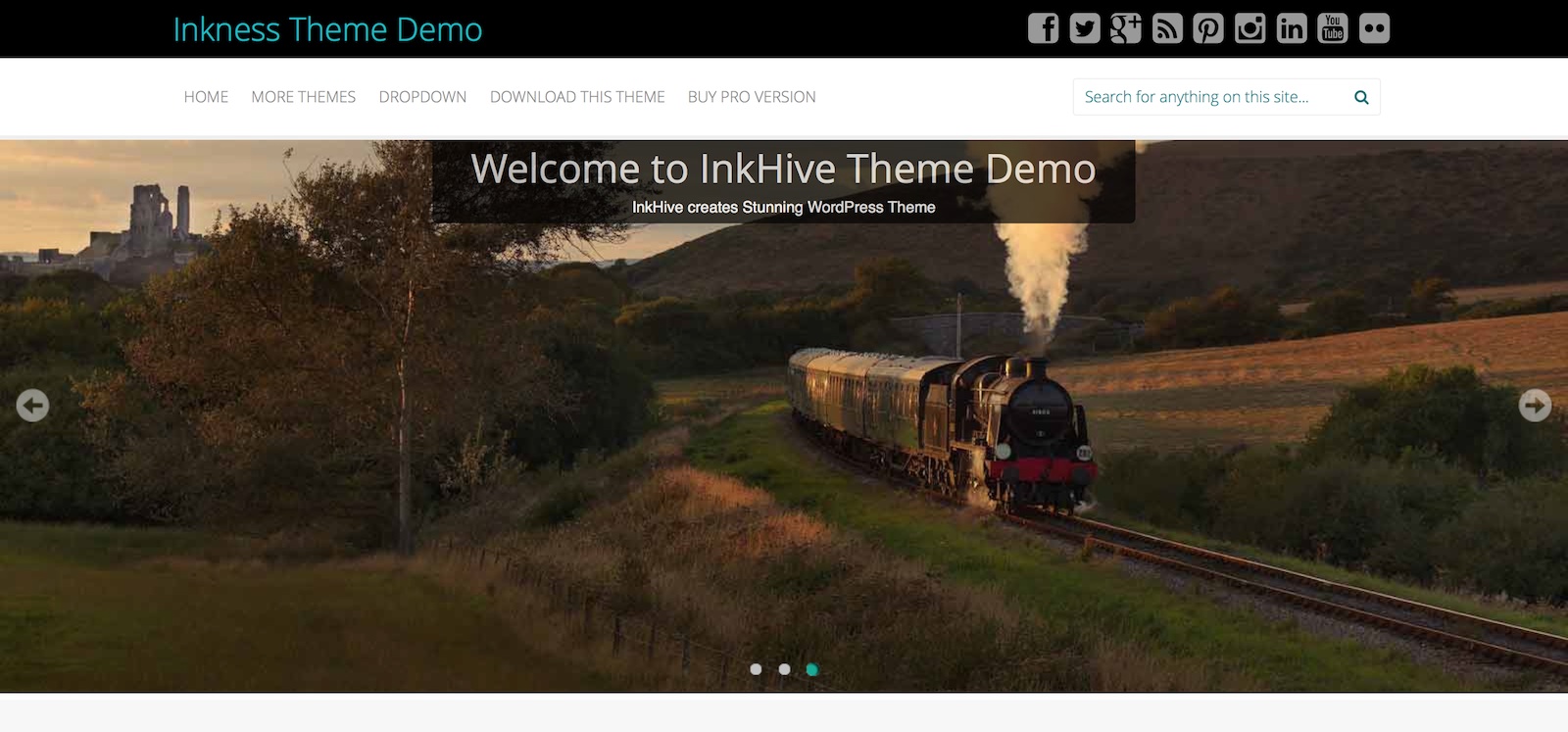This screenshot has height=732, width=1568.
Task: Click the Google Plus icon
Action: pos(1125,28)
